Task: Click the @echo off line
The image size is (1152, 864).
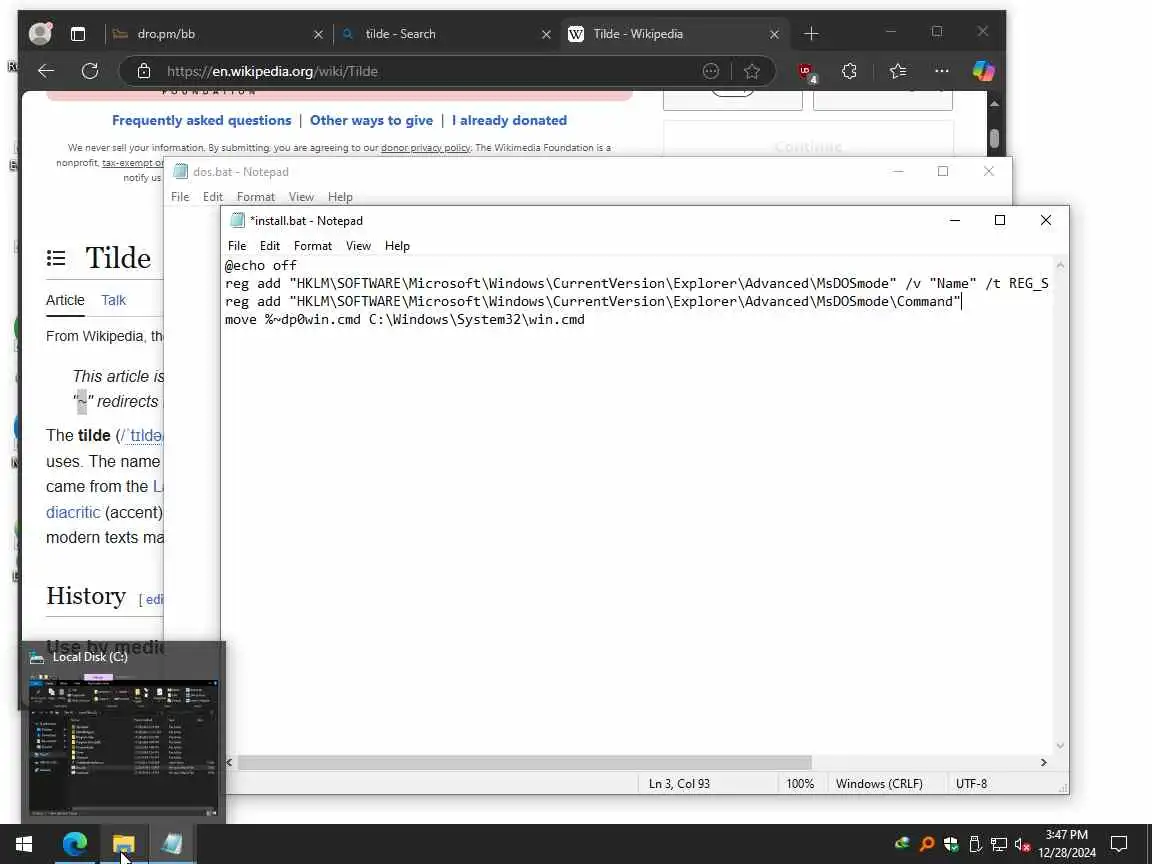Action: pyautogui.click(x=261, y=265)
